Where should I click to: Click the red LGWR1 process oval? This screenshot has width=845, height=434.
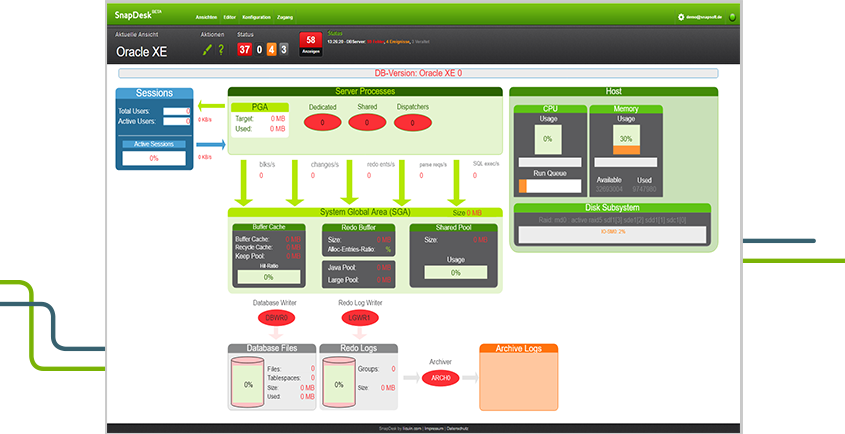360,318
